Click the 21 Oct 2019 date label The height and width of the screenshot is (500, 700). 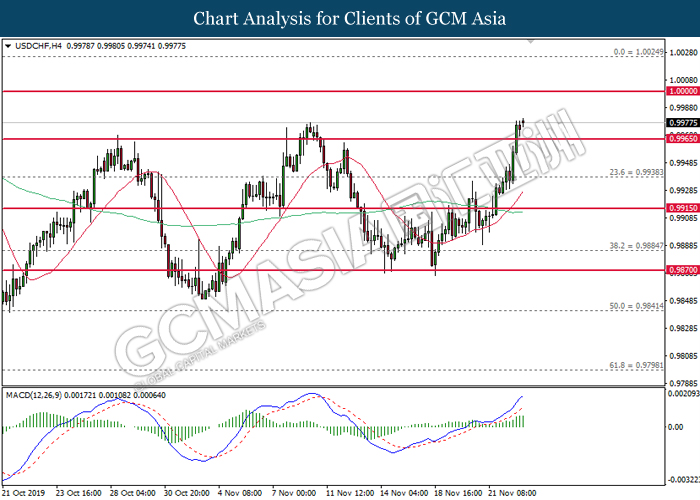click(26, 493)
